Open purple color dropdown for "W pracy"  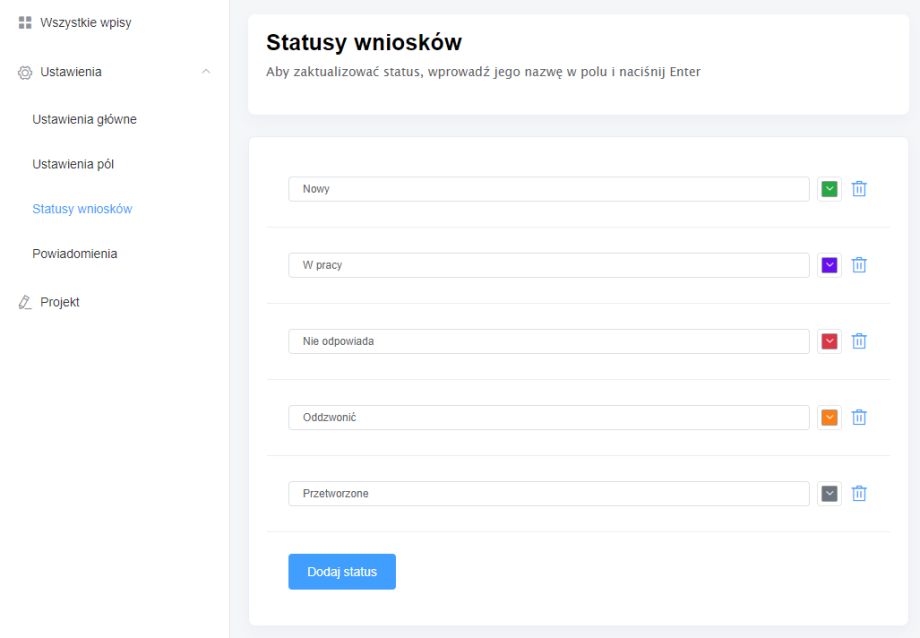point(829,265)
